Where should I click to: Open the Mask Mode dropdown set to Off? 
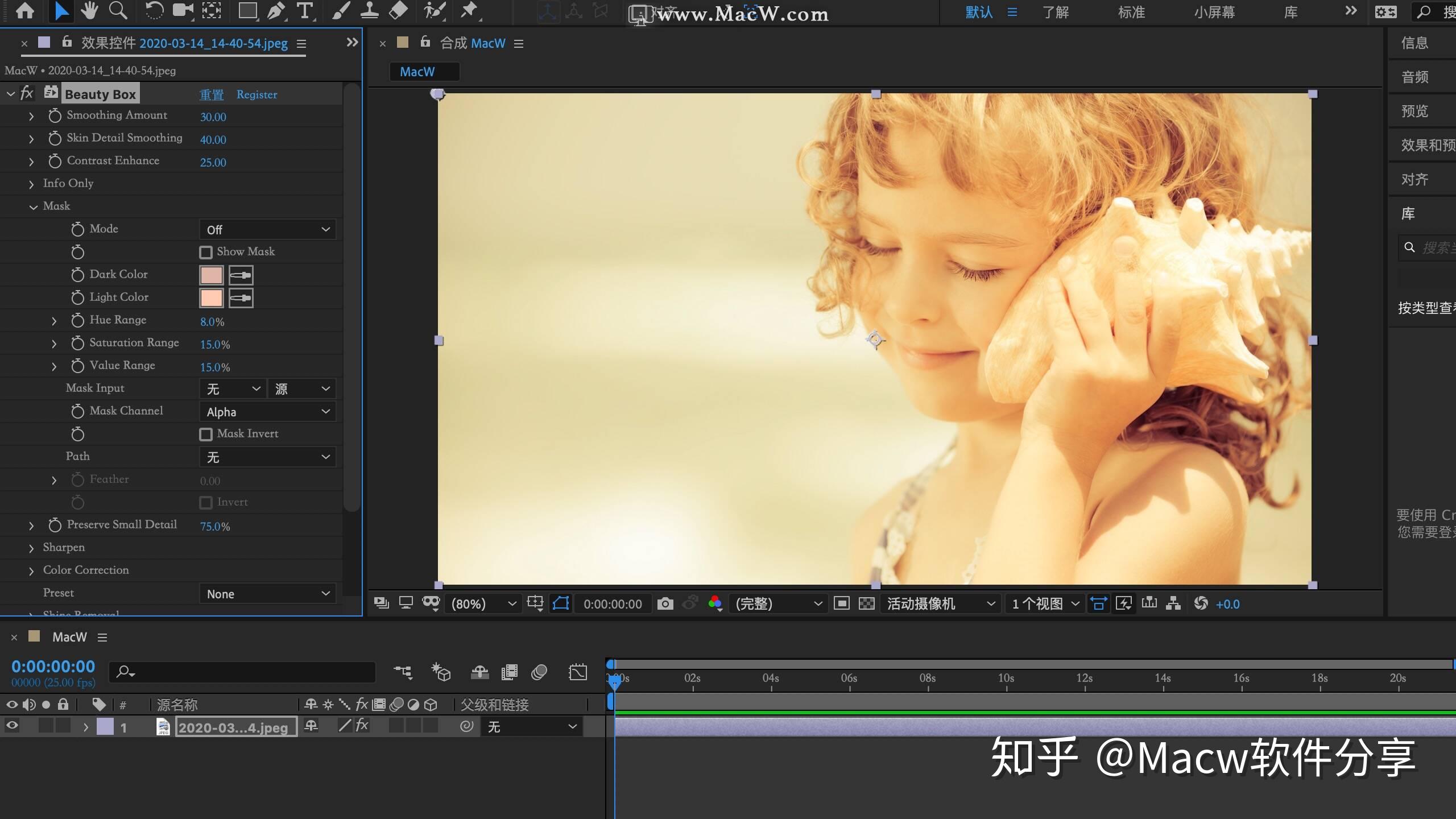point(267,229)
